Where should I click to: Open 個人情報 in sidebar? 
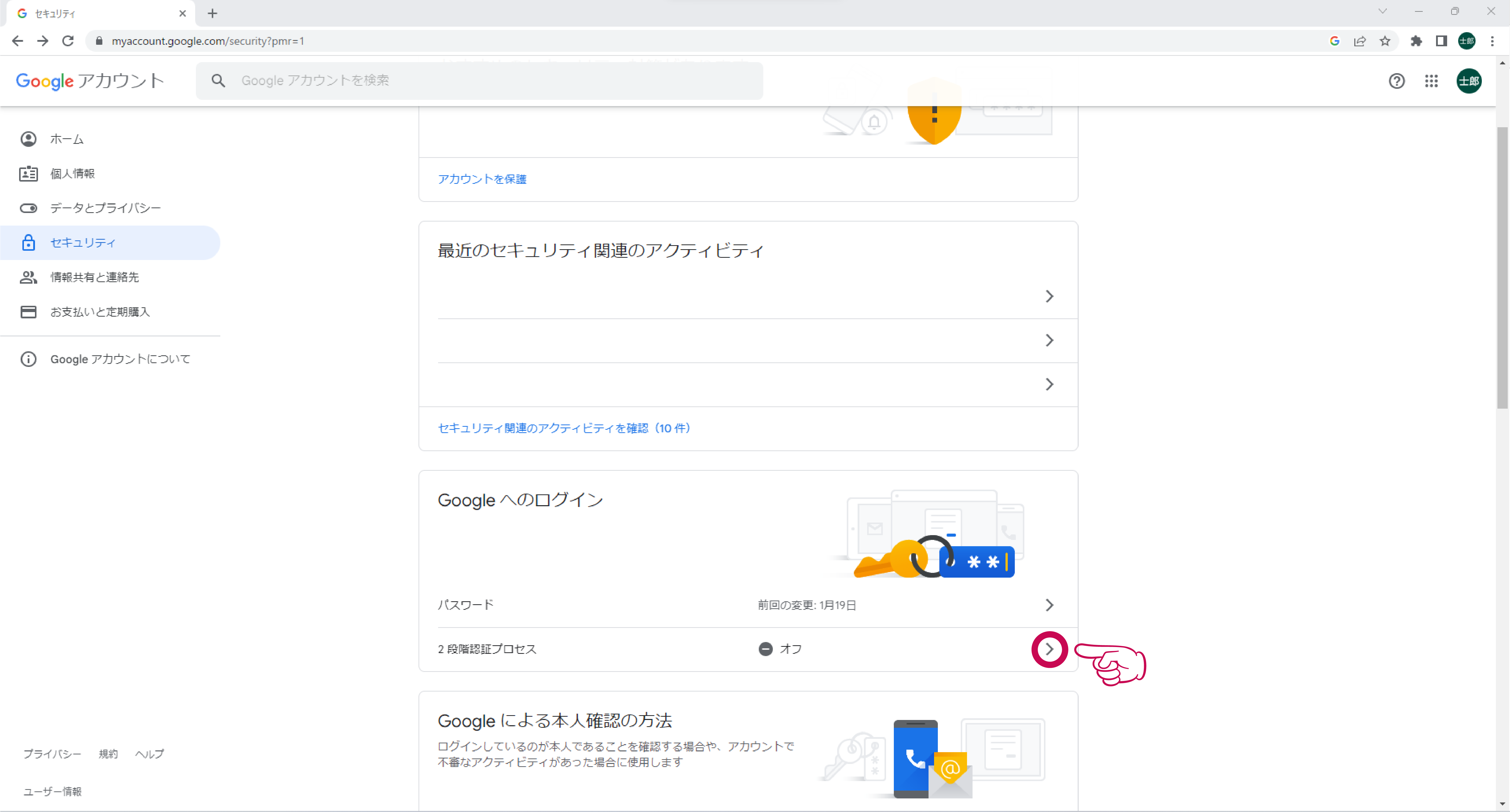pyautogui.click(x=110, y=174)
